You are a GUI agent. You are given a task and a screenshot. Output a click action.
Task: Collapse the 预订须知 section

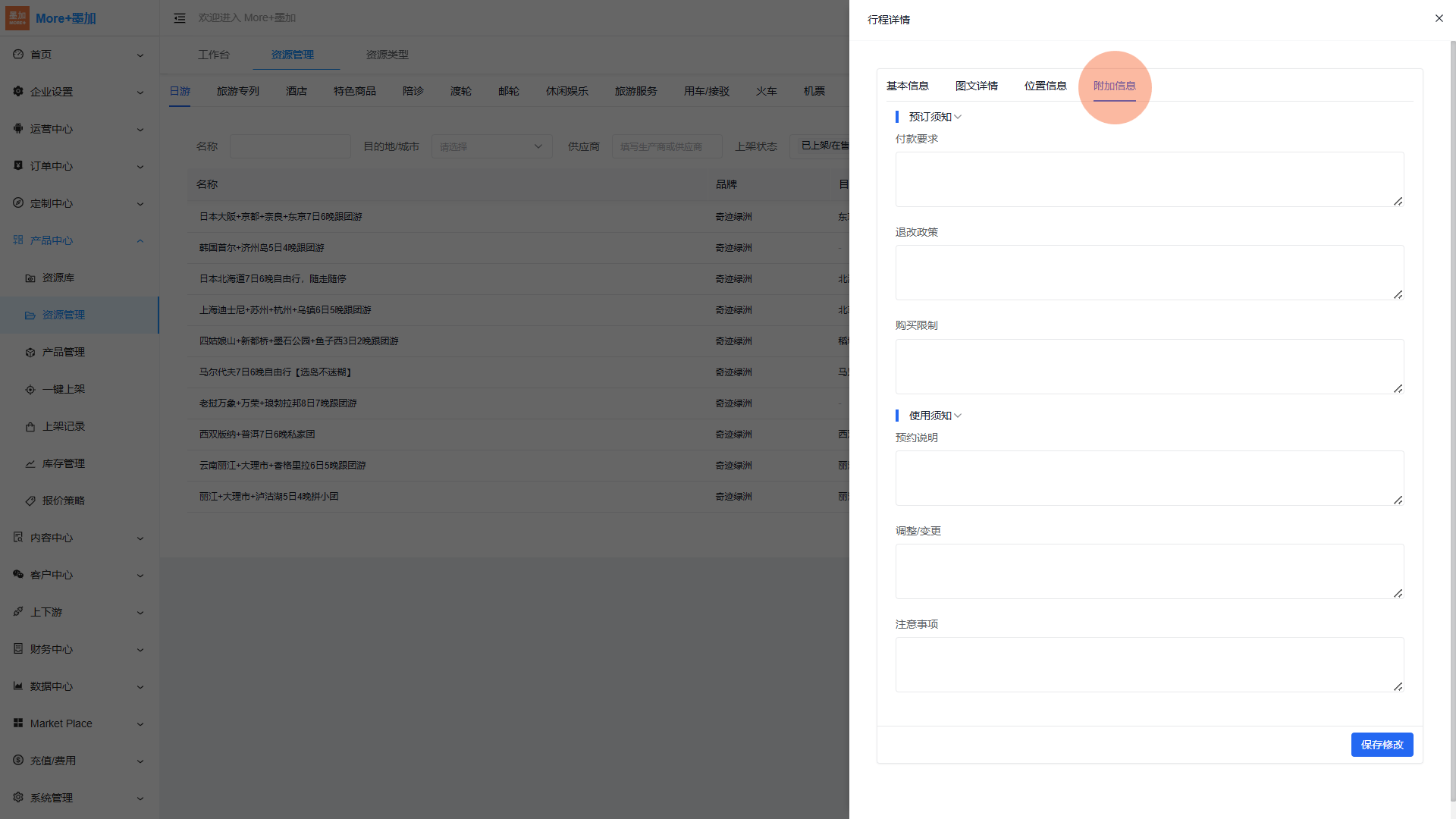958,117
